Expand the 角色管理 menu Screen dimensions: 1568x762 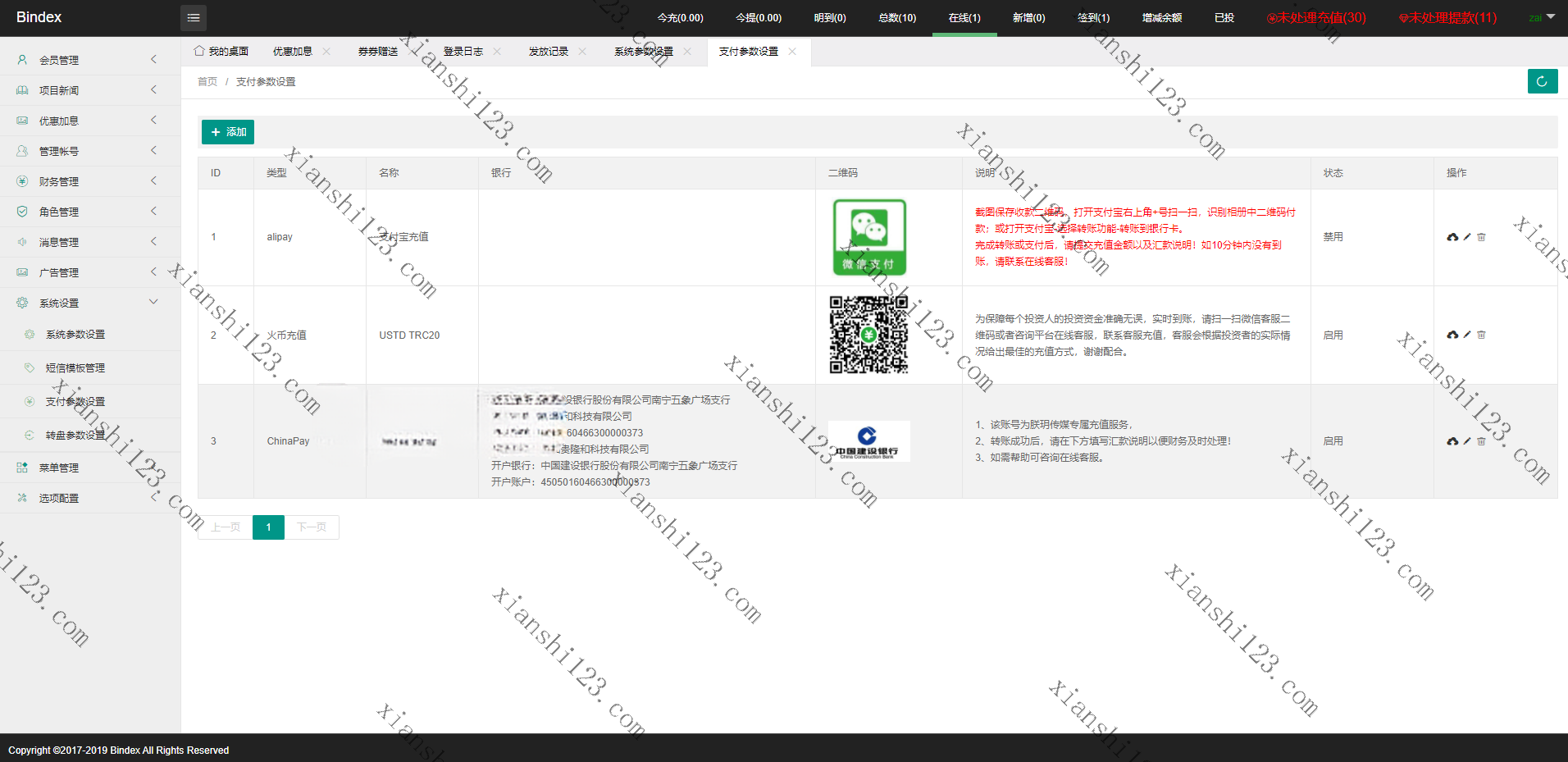[x=90, y=212]
